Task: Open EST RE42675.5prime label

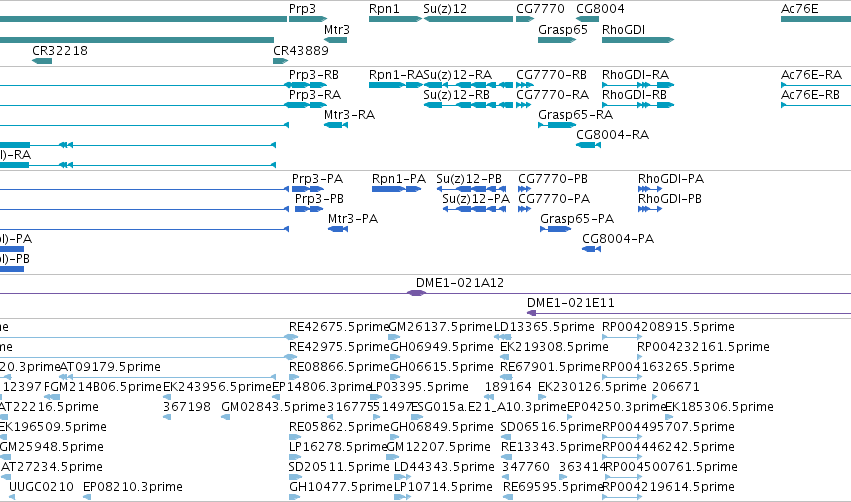Action: point(339,327)
